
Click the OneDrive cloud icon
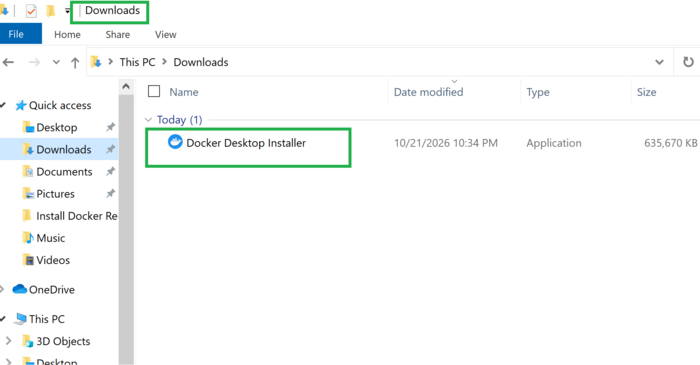[x=20, y=289]
